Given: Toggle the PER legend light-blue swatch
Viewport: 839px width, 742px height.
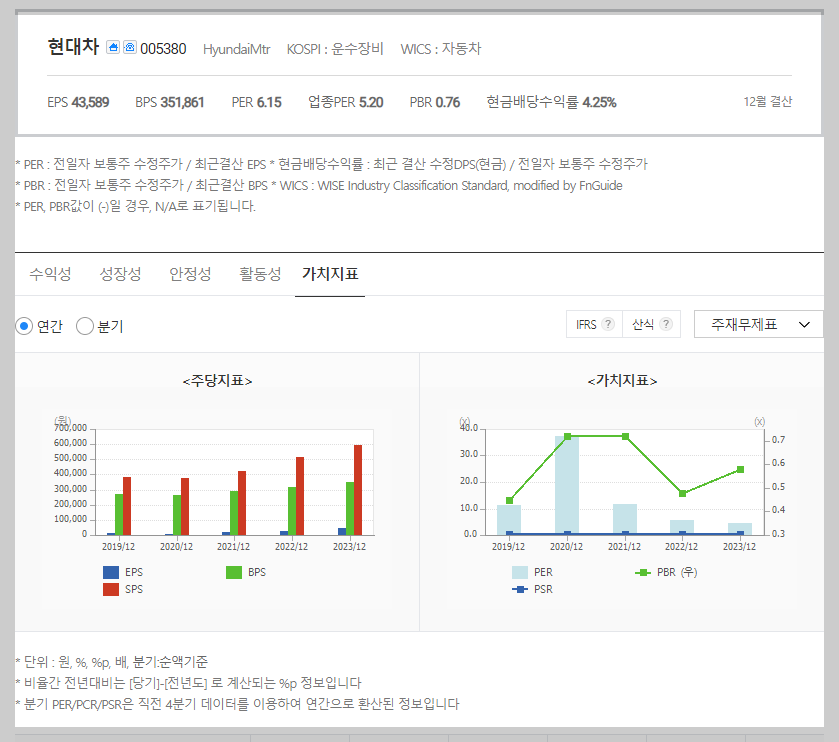Looking at the screenshot, I should (x=520, y=572).
